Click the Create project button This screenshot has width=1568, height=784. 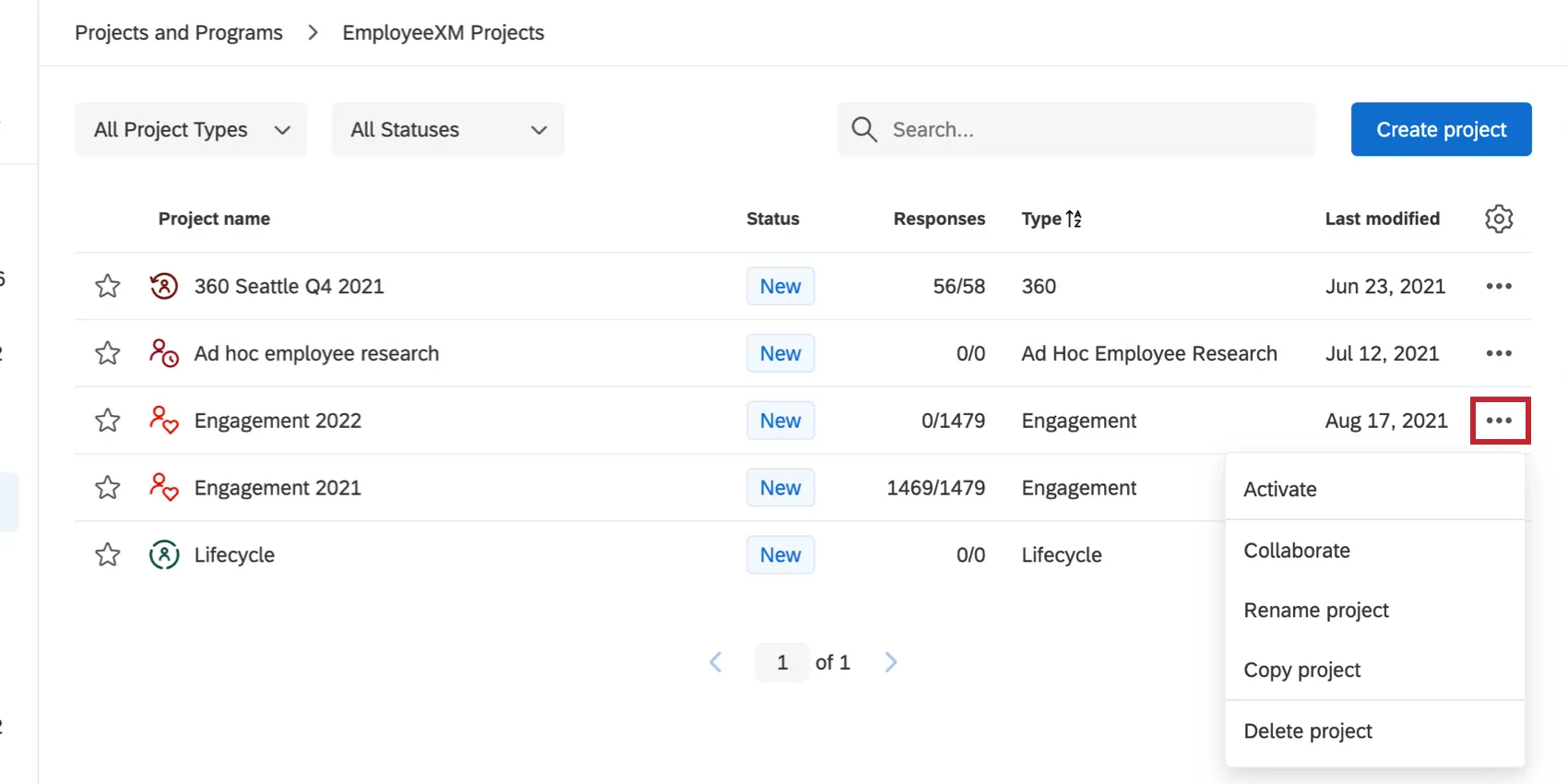point(1441,130)
